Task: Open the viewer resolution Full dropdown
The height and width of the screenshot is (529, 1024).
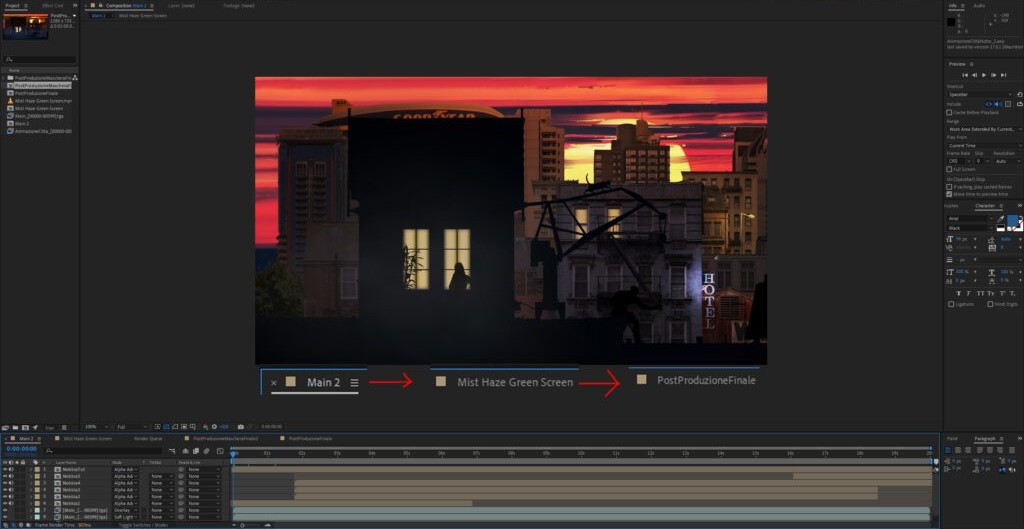Action: 131,426
